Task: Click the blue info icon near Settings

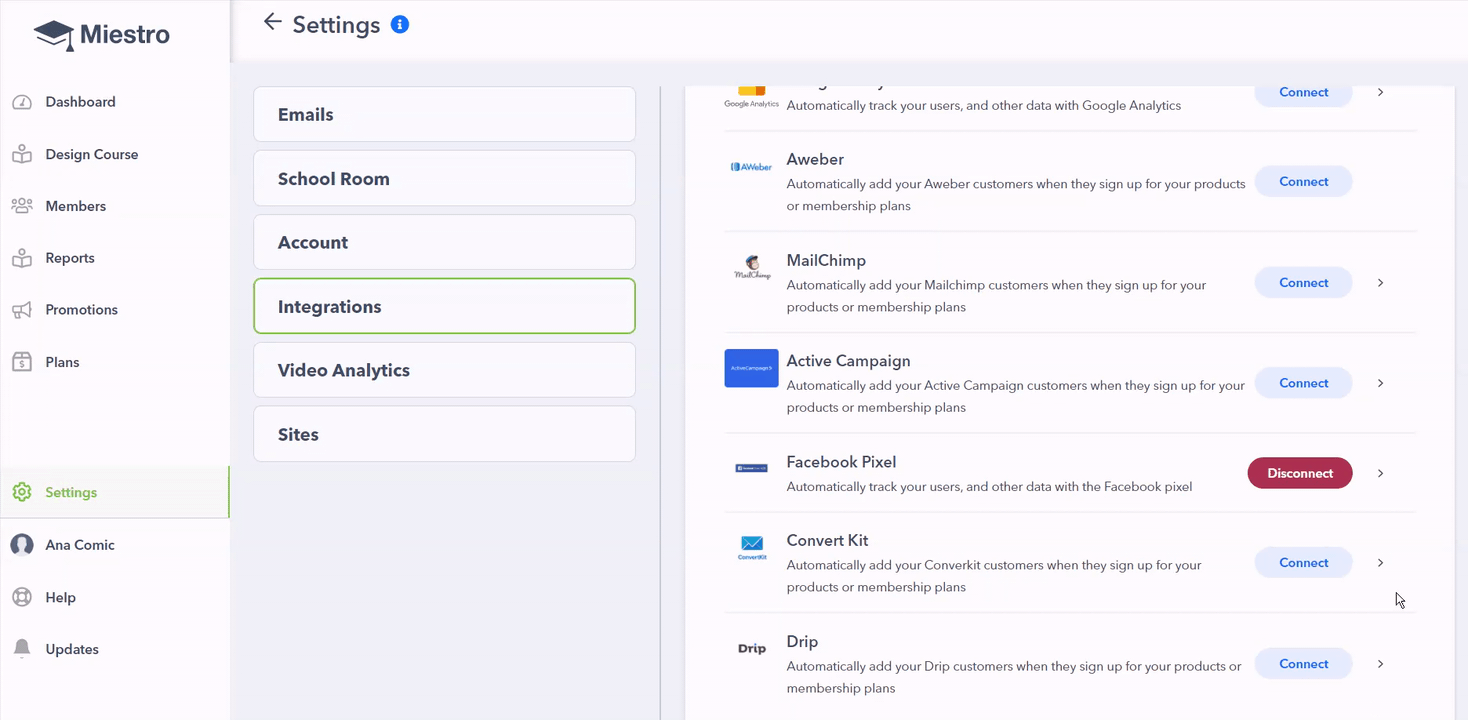Action: pyautogui.click(x=400, y=24)
